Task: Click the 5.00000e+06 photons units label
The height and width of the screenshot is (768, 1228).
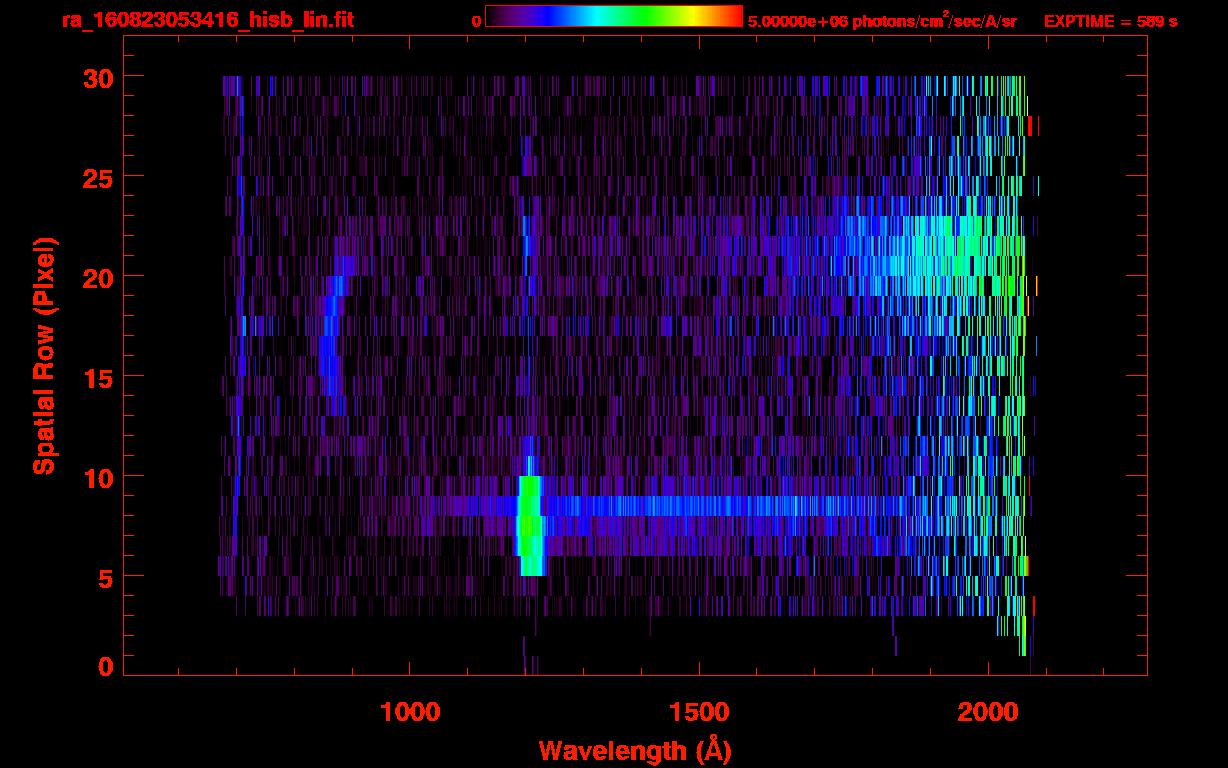Action: point(882,20)
